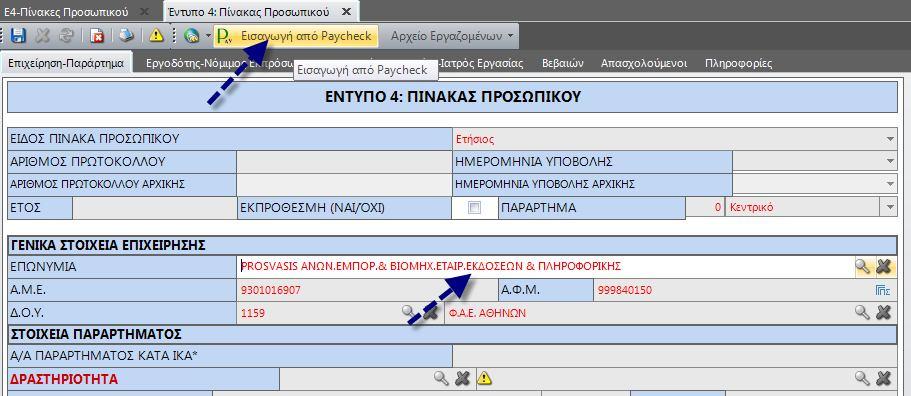This screenshot has height=396, width=911.
Task: Click the Α/Α ΠΑΡΑΡΤΗΜΑΤΟΣ ΚΑΤΑ ΙΚΑ input field
Action: [675, 356]
